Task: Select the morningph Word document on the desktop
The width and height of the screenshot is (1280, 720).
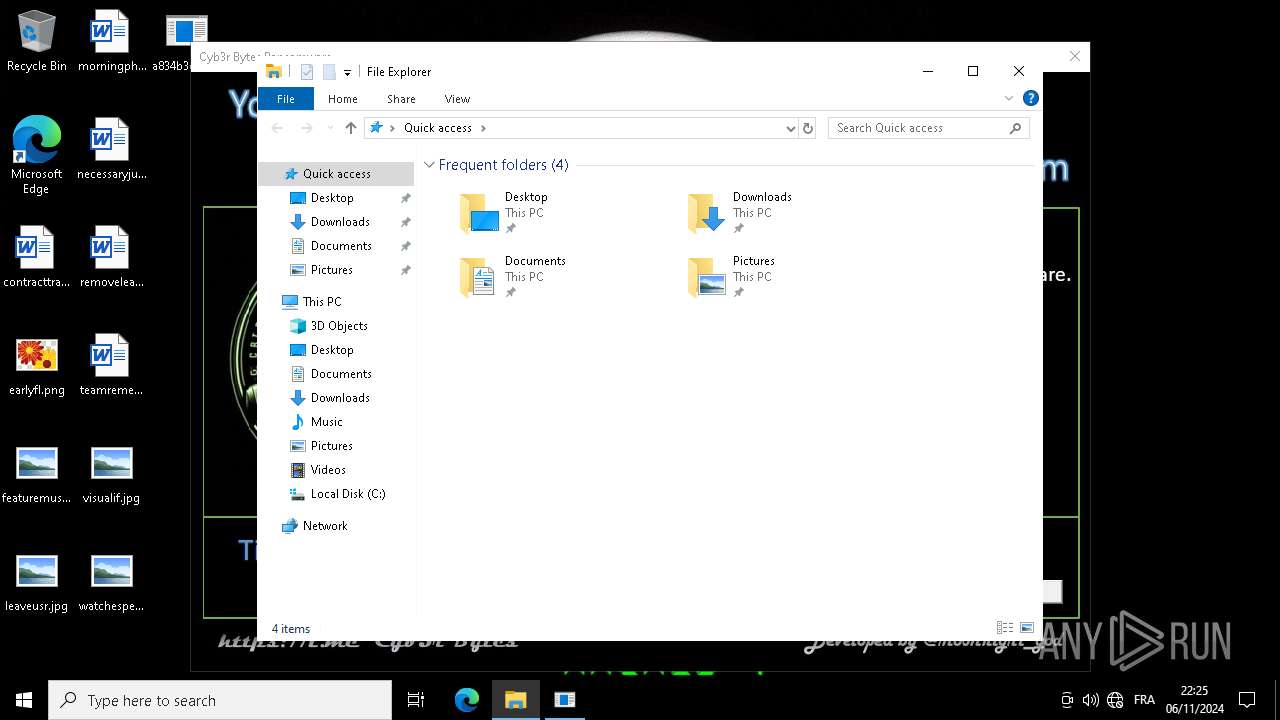Action: 111,41
